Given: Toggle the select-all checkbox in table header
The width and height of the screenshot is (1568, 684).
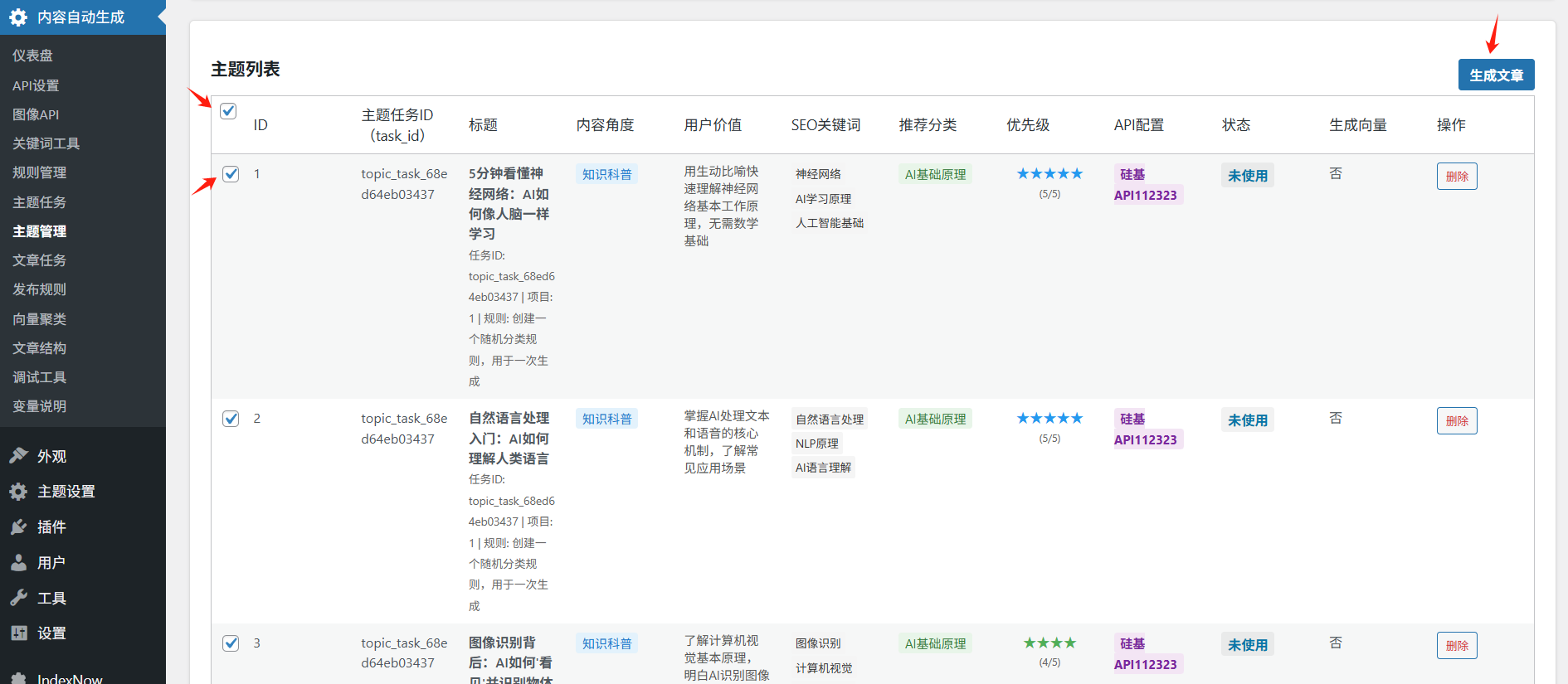Looking at the screenshot, I should (x=229, y=111).
